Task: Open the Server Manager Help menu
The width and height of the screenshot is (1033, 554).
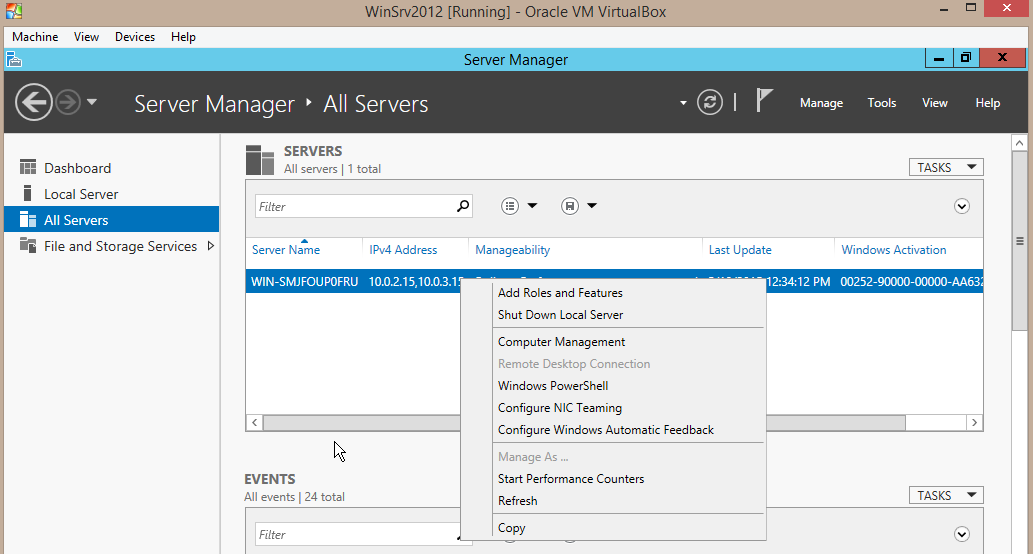Action: click(x=988, y=103)
